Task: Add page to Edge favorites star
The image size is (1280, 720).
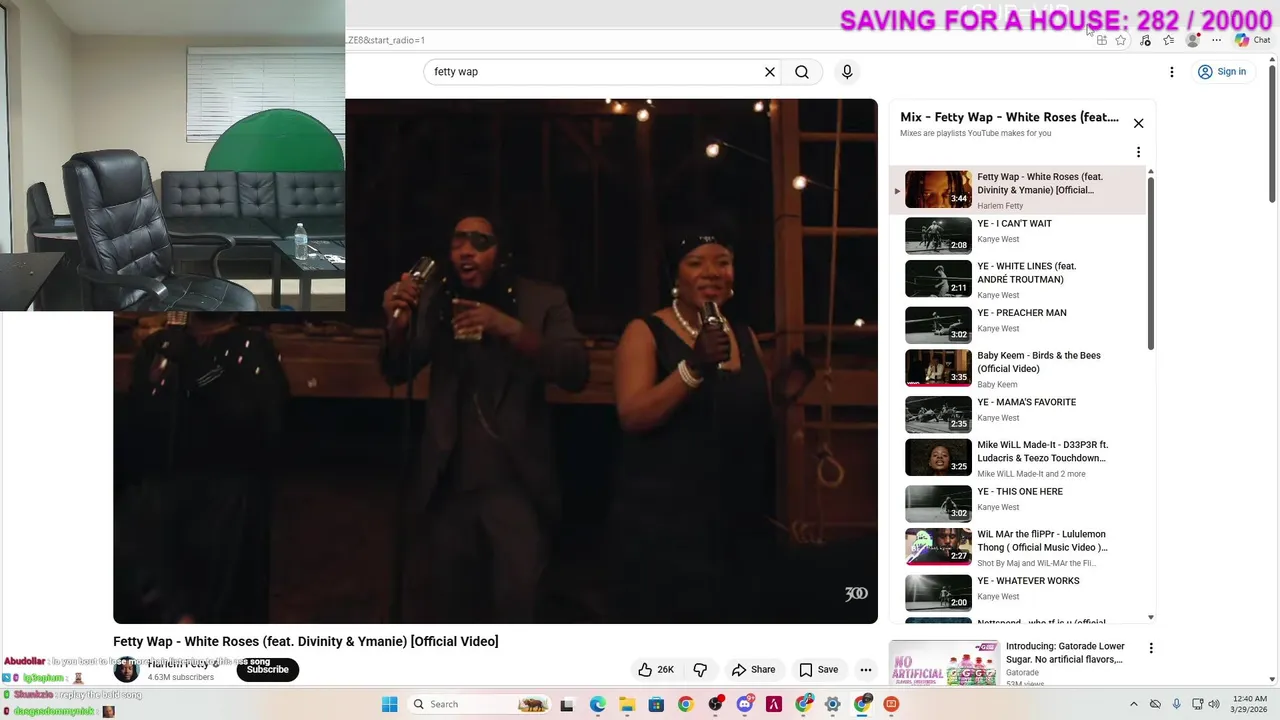Action: tap(1121, 40)
